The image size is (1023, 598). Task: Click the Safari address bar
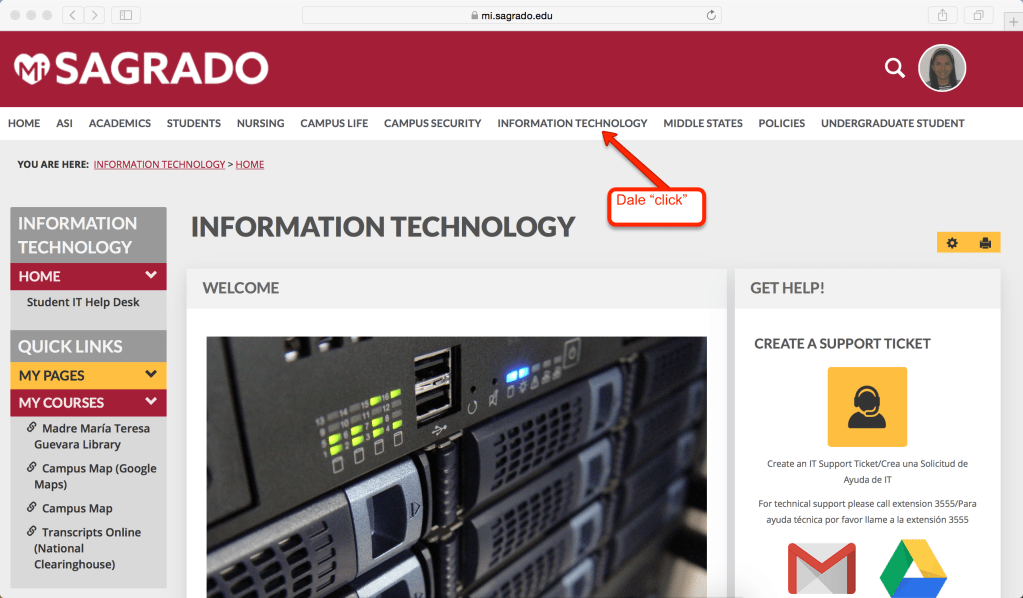[x=510, y=15]
